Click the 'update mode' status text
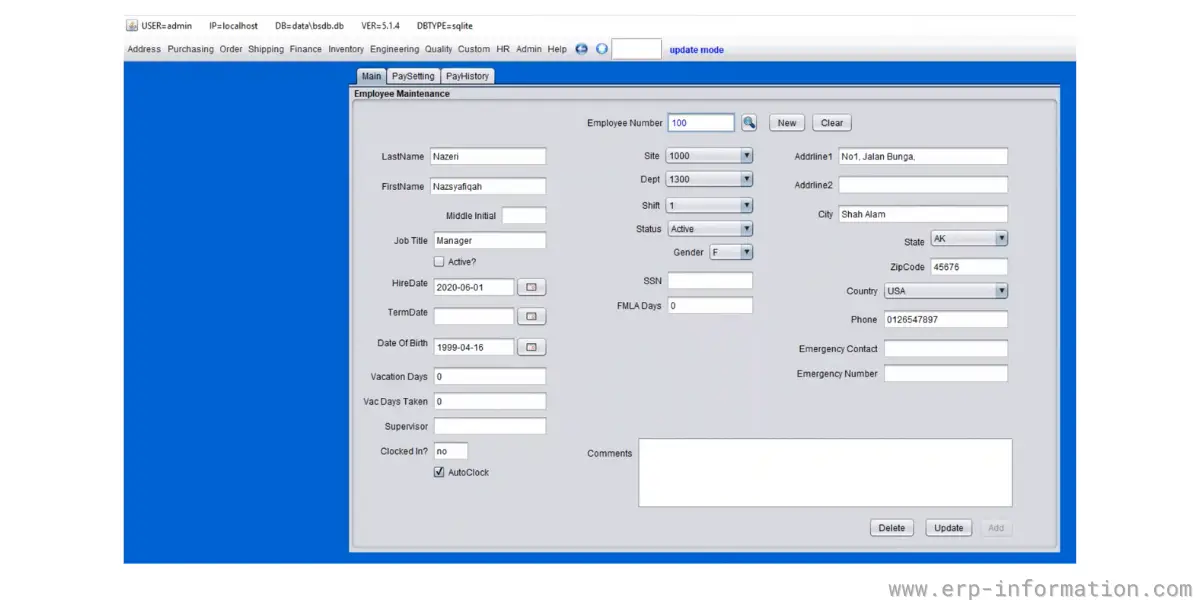Image resolution: width=1200 pixels, height=600 pixels. click(x=697, y=50)
